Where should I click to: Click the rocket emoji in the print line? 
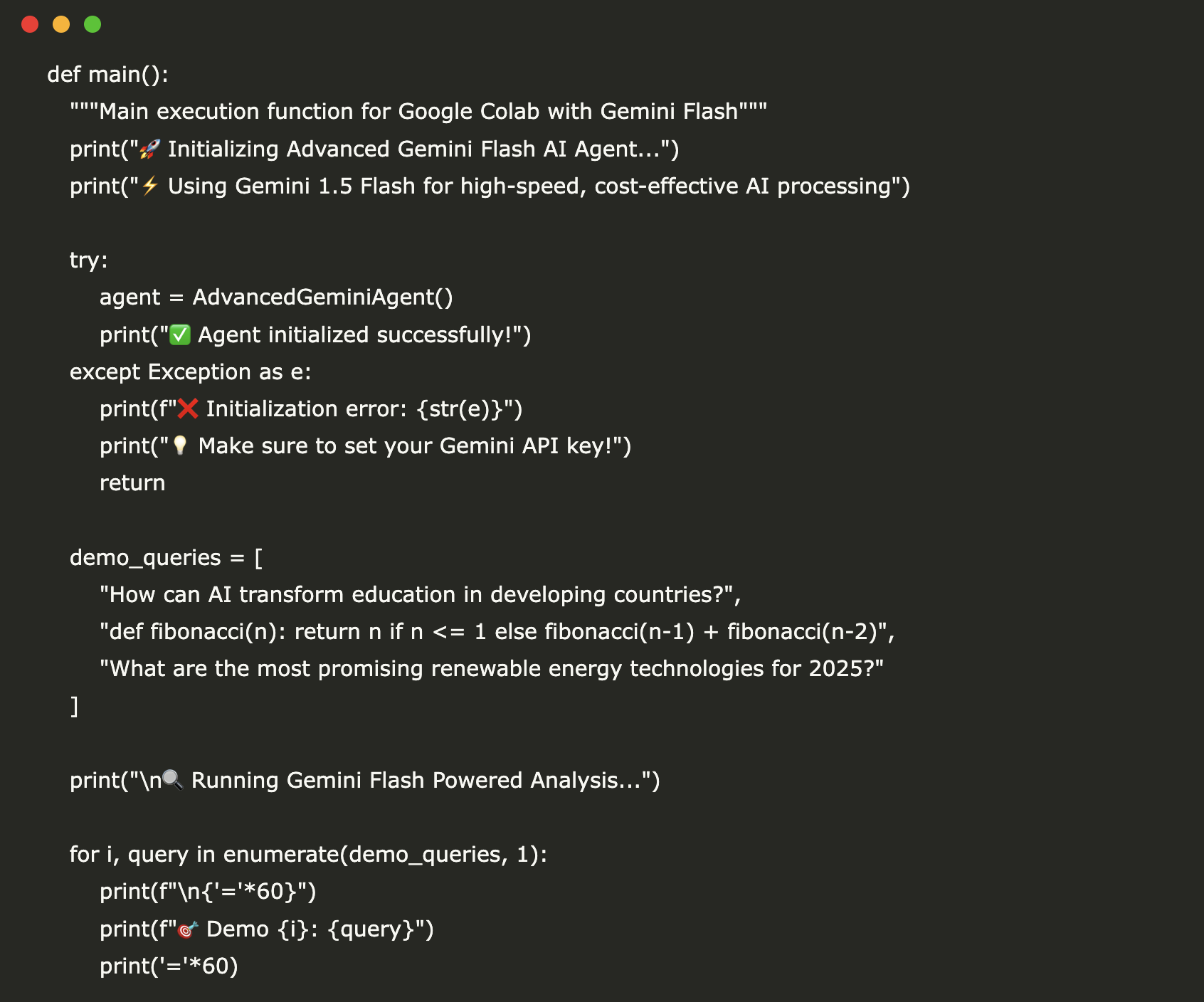150,149
